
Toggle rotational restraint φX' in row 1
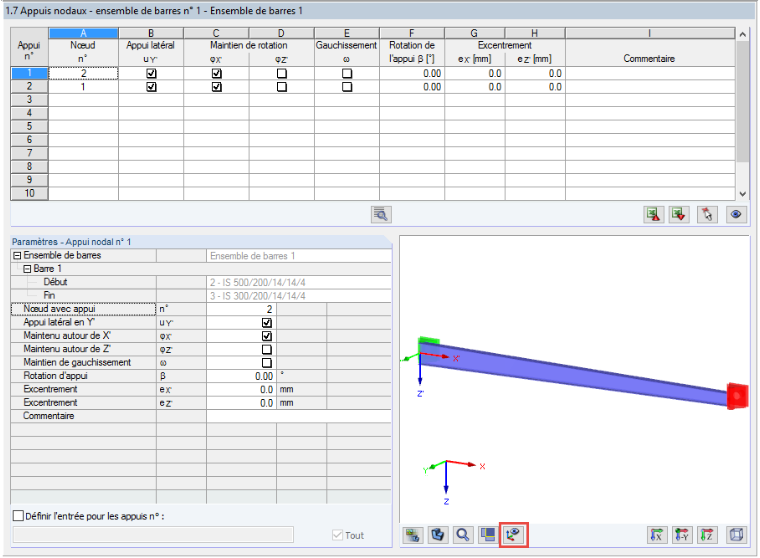pos(217,73)
